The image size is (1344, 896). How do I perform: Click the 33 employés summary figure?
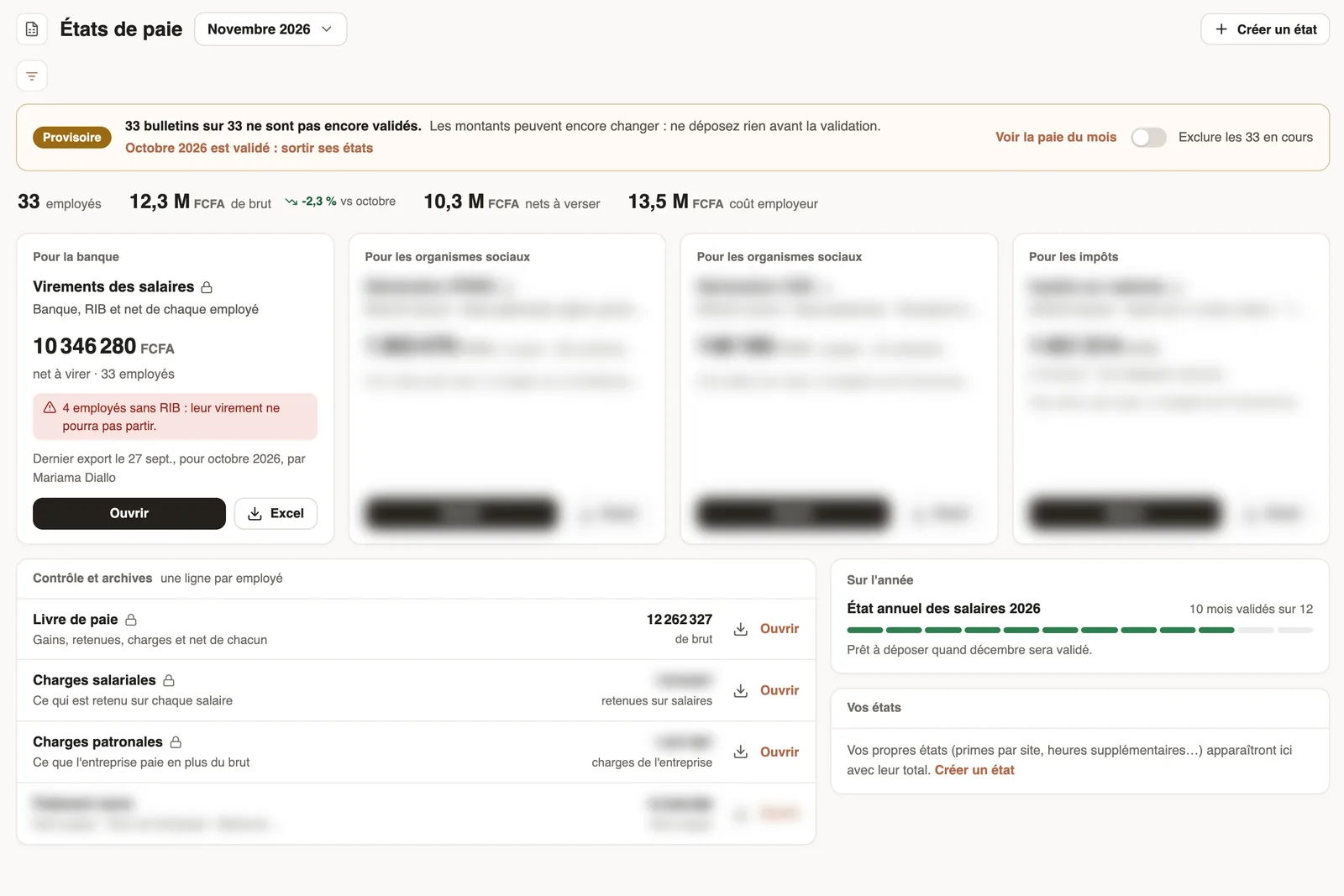click(x=60, y=202)
